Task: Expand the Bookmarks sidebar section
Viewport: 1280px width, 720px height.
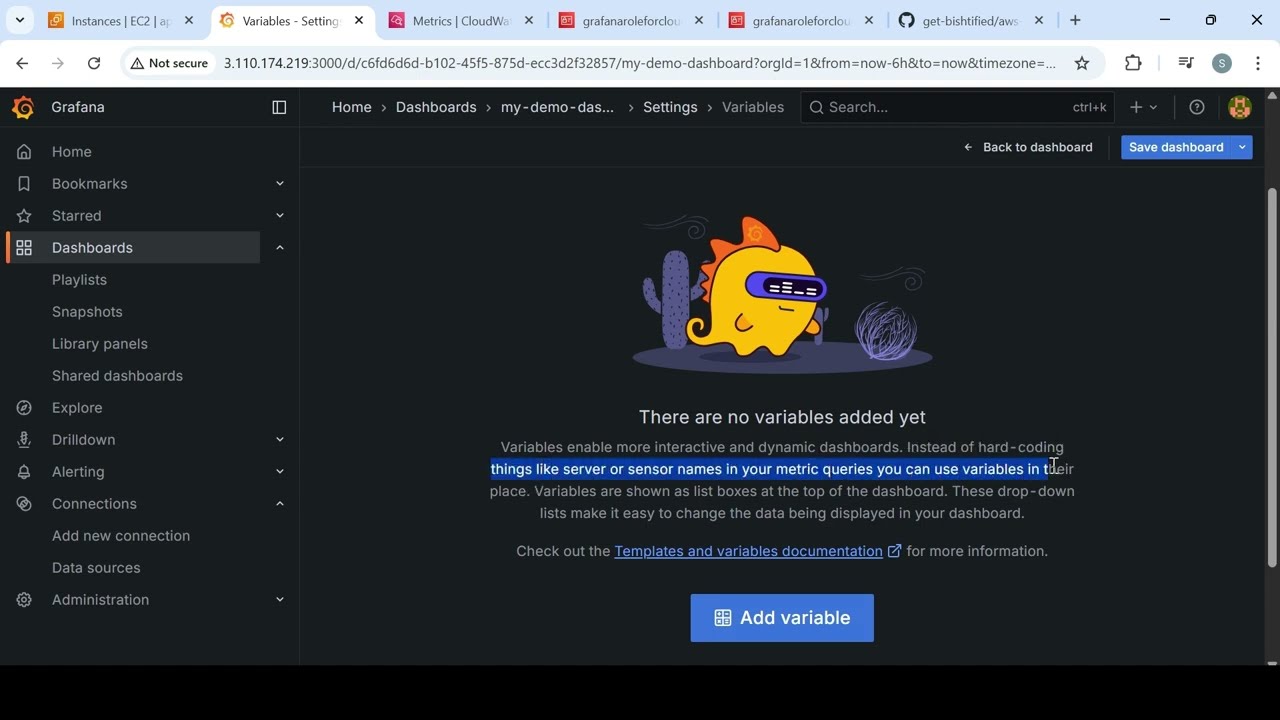Action: [x=280, y=184]
